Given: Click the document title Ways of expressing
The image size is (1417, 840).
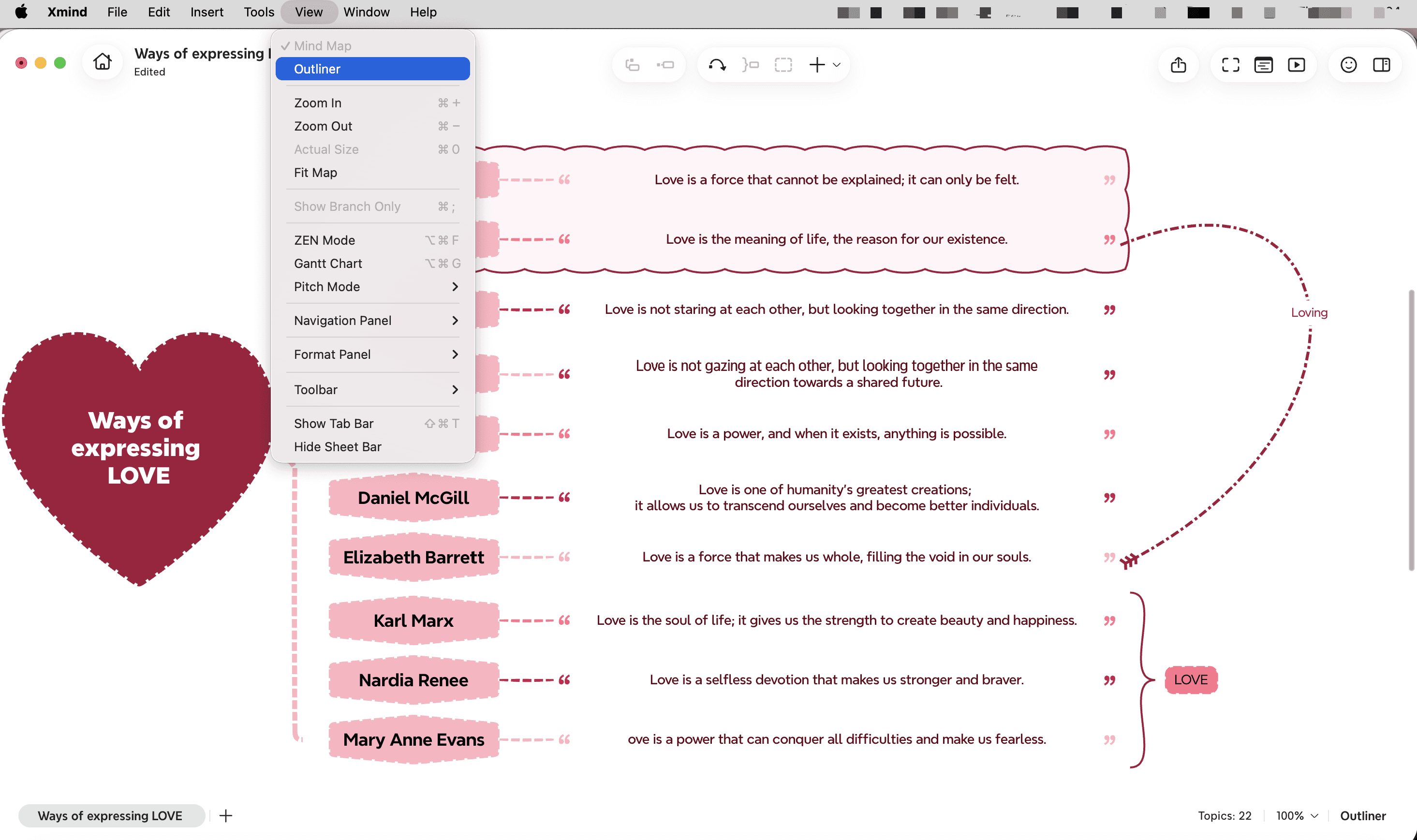Looking at the screenshot, I should point(202,53).
